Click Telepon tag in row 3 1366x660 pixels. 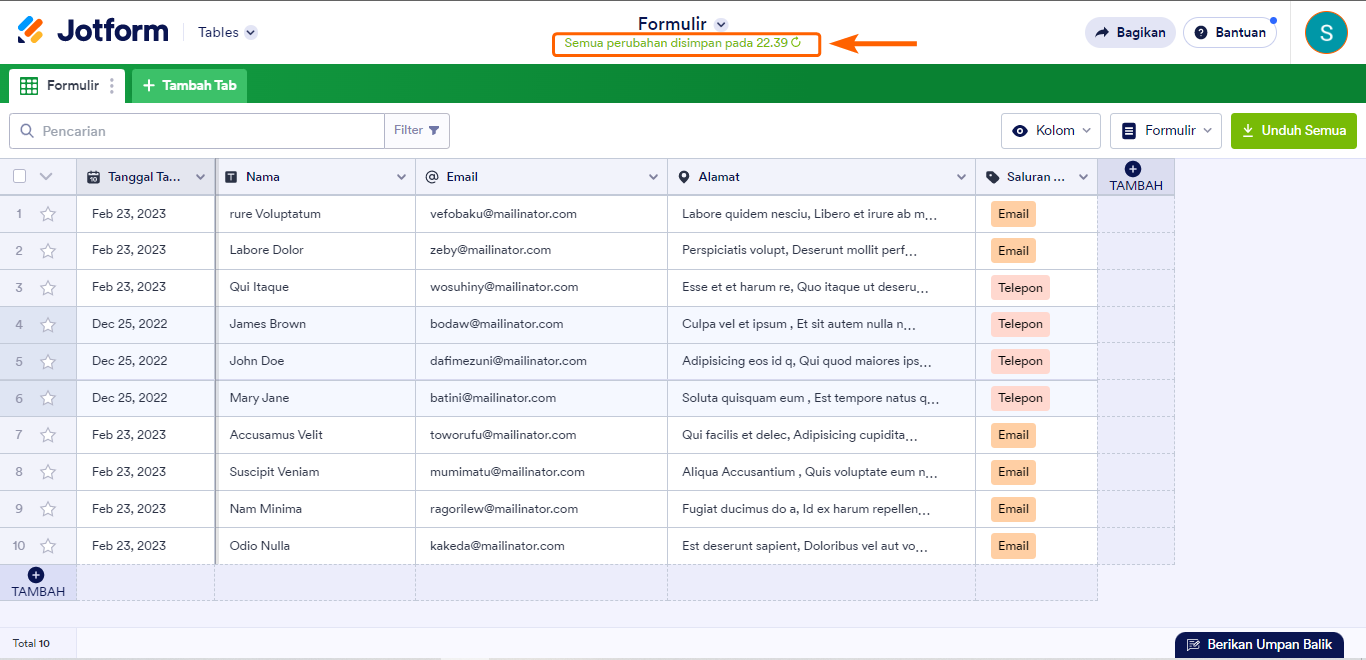coord(1020,288)
